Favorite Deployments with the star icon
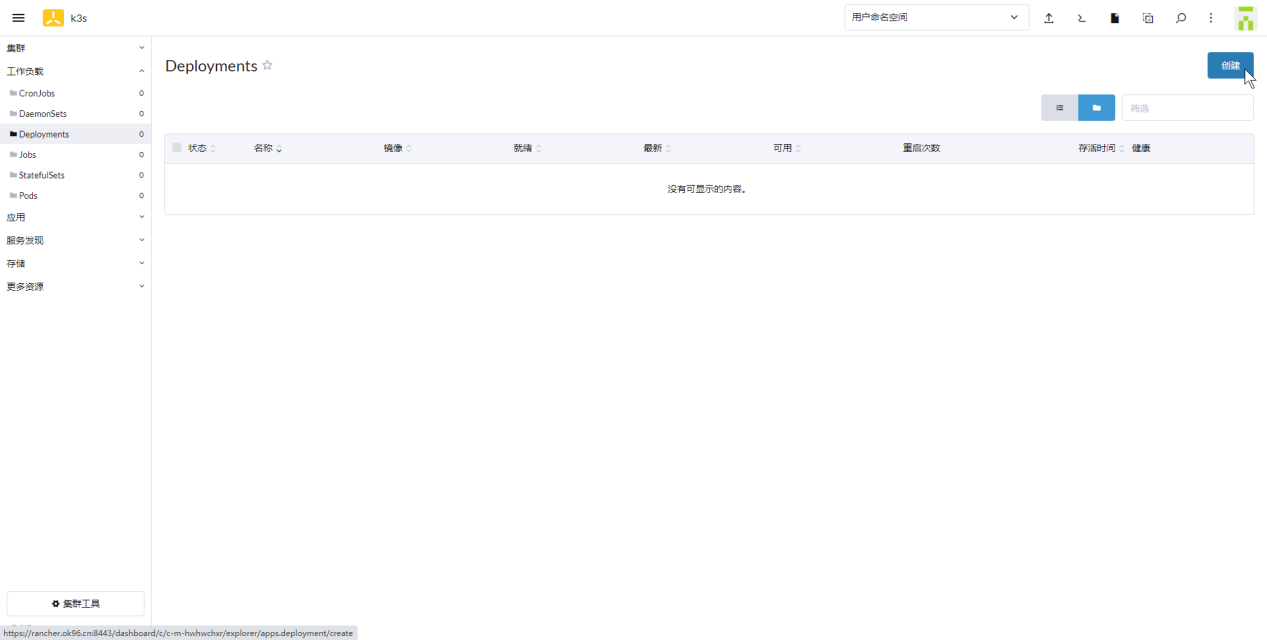This screenshot has width=1267, height=640. click(x=267, y=66)
